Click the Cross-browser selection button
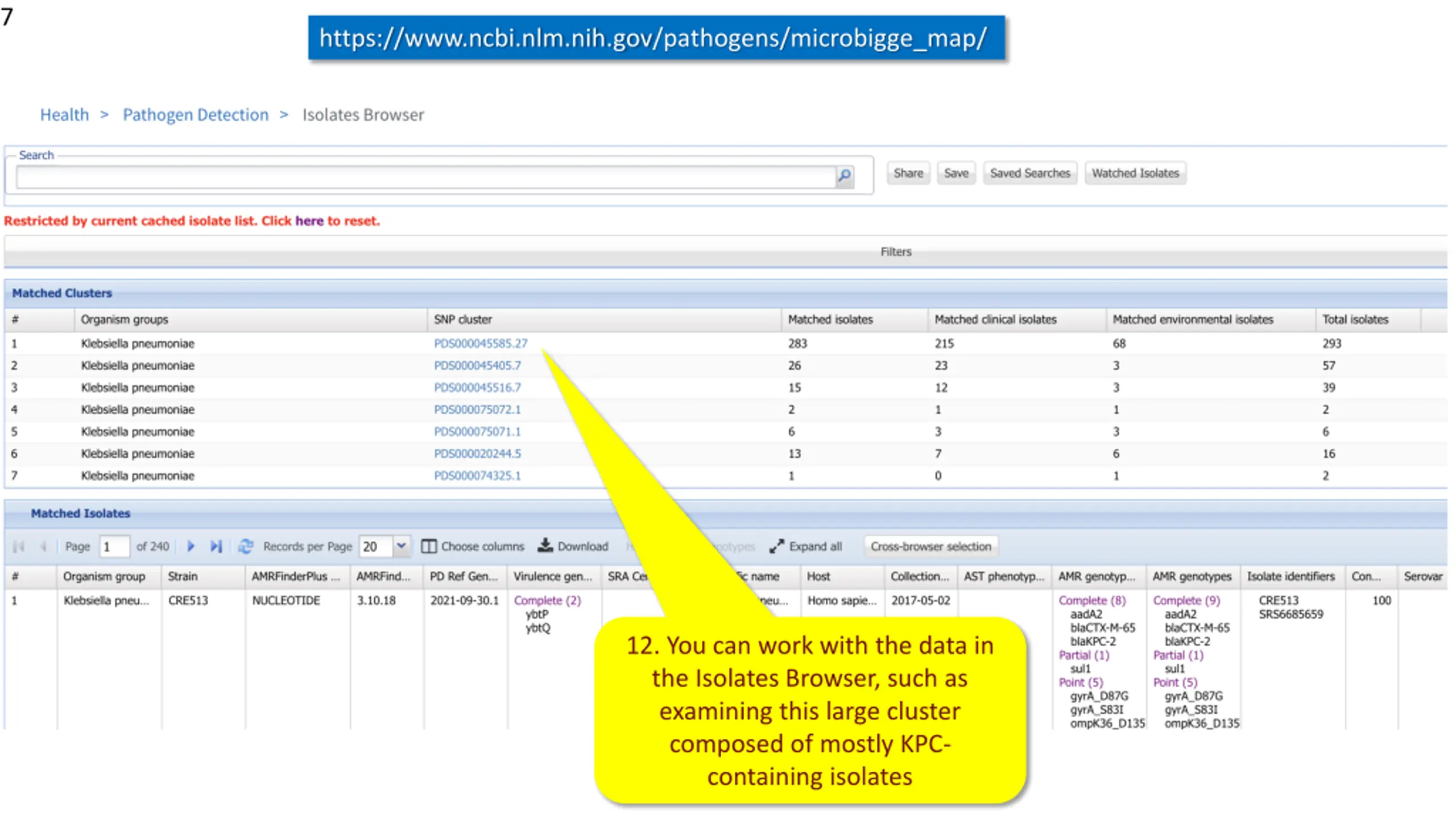The height and width of the screenshot is (819, 1456). click(x=931, y=546)
